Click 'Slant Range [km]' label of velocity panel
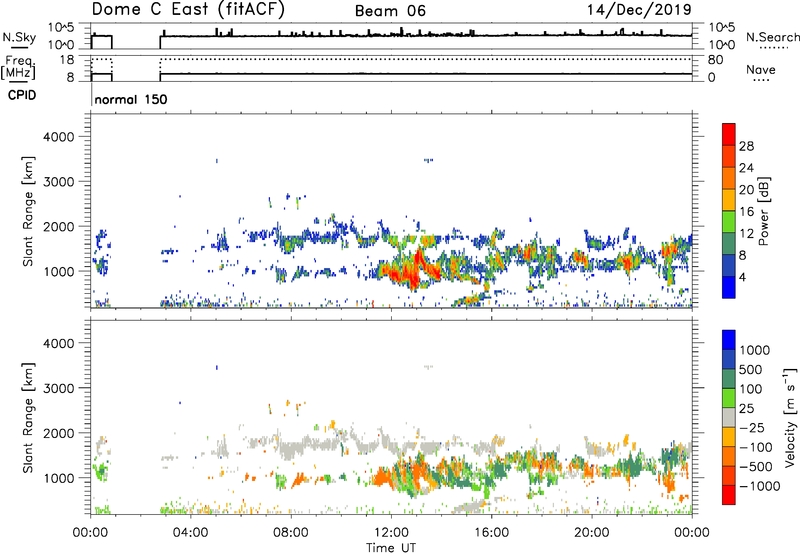The image size is (800, 554). [x=28, y=417]
